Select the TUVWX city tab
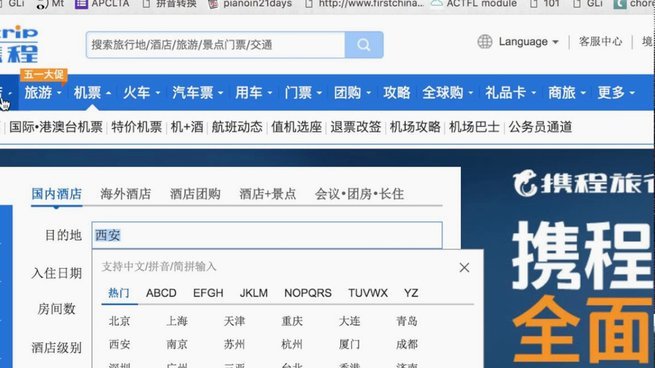Image resolution: width=655 pixels, height=368 pixels. tap(368, 293)
